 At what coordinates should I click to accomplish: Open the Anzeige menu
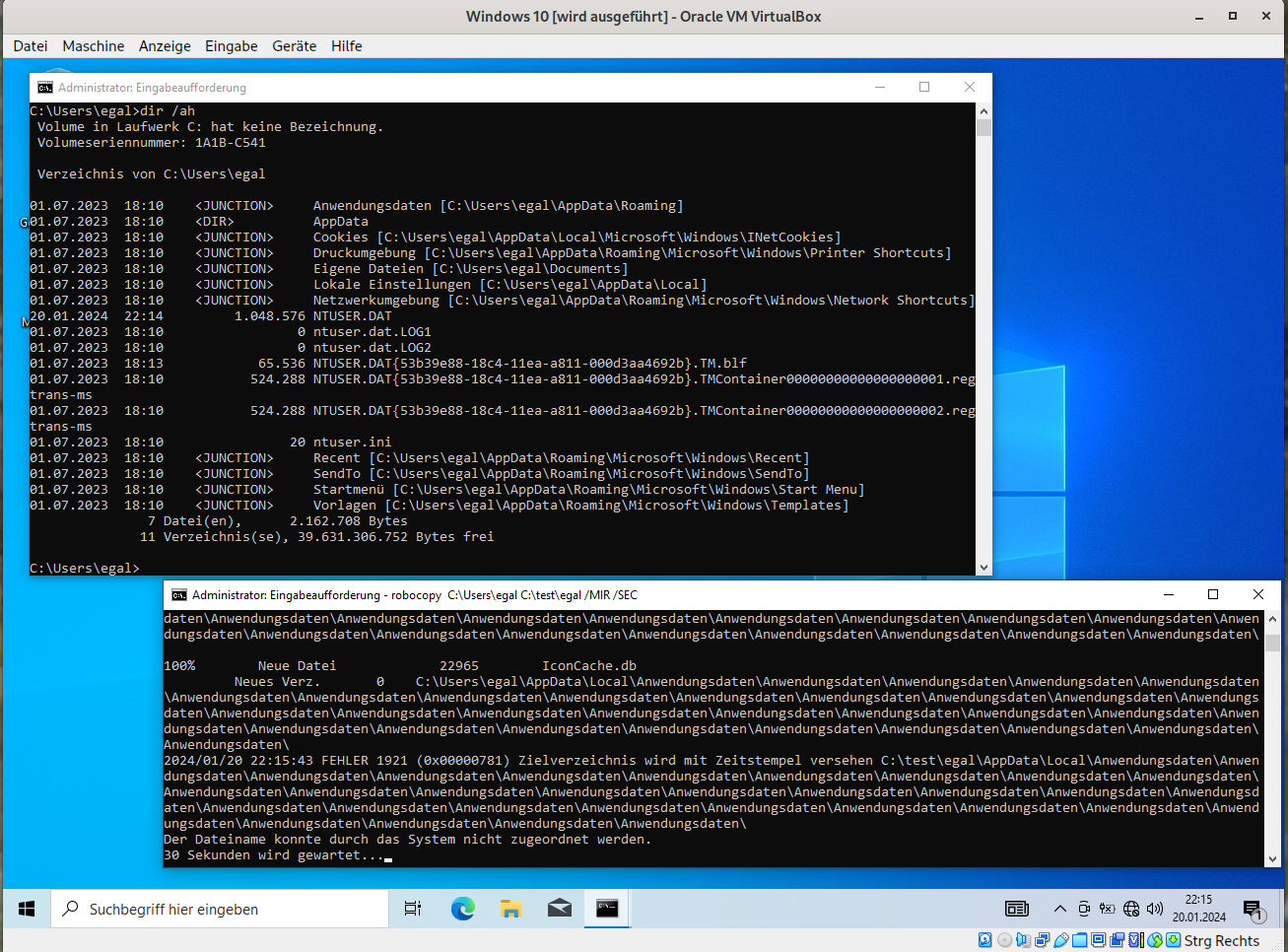[165, 46]
